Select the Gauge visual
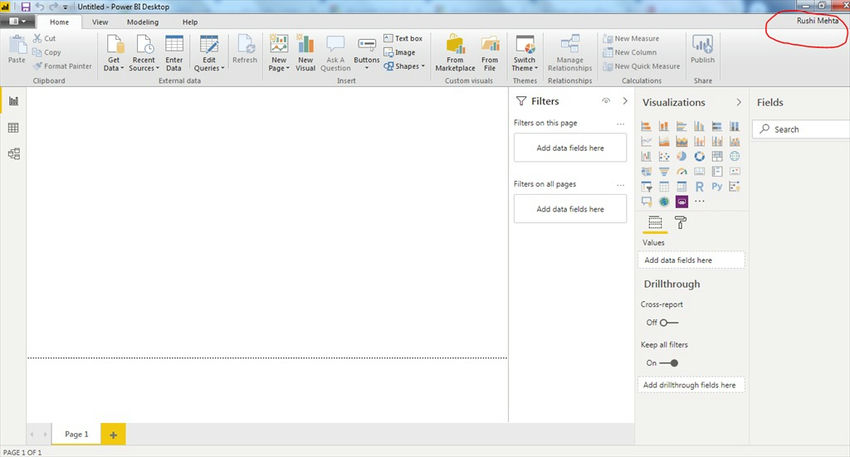This screenshot has height=457, width=850. [x=681, y=171]
